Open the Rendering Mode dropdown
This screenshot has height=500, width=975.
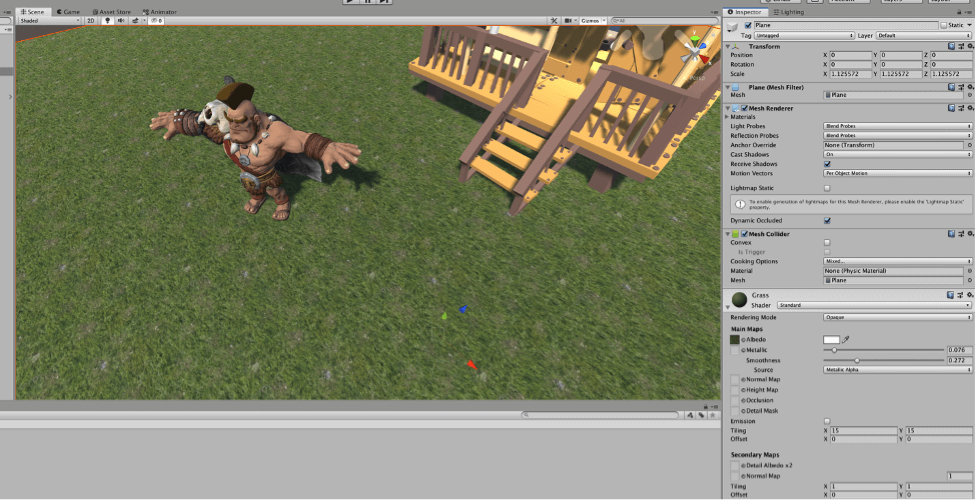tap(897, 317)
